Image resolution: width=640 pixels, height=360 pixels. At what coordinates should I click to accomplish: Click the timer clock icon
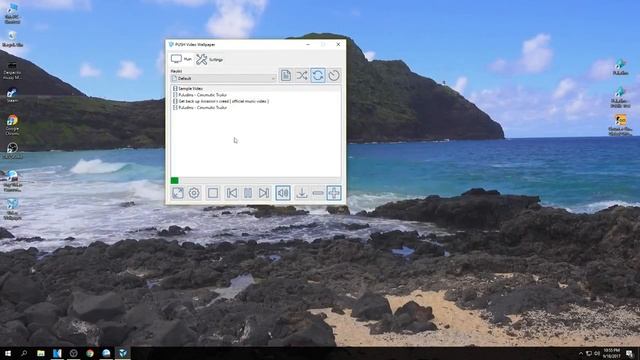pos(334,75)
